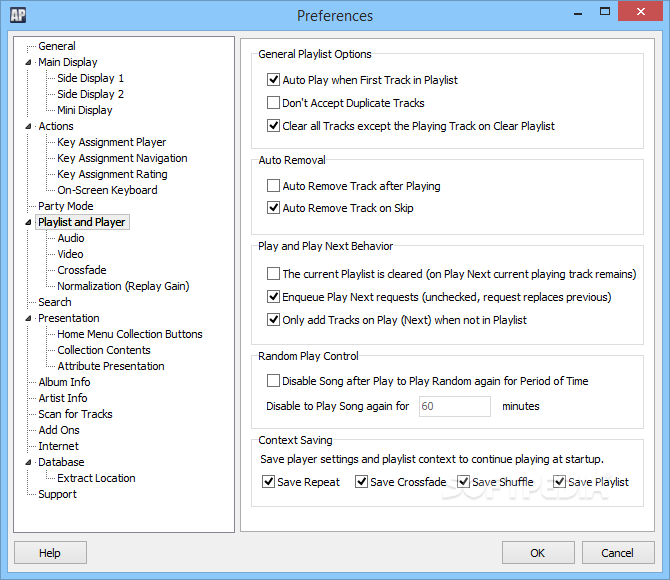Collapse the Playlist and Player node
The image size is (670, 580).
pos(28,222)
